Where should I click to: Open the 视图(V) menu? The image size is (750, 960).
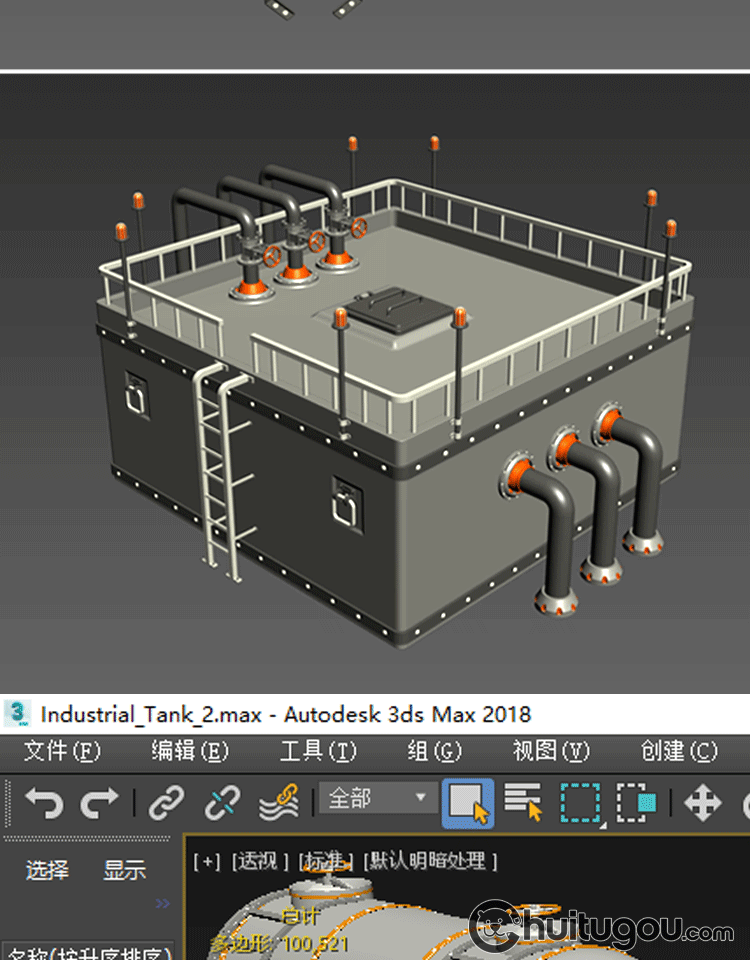(x=551, y=751)
